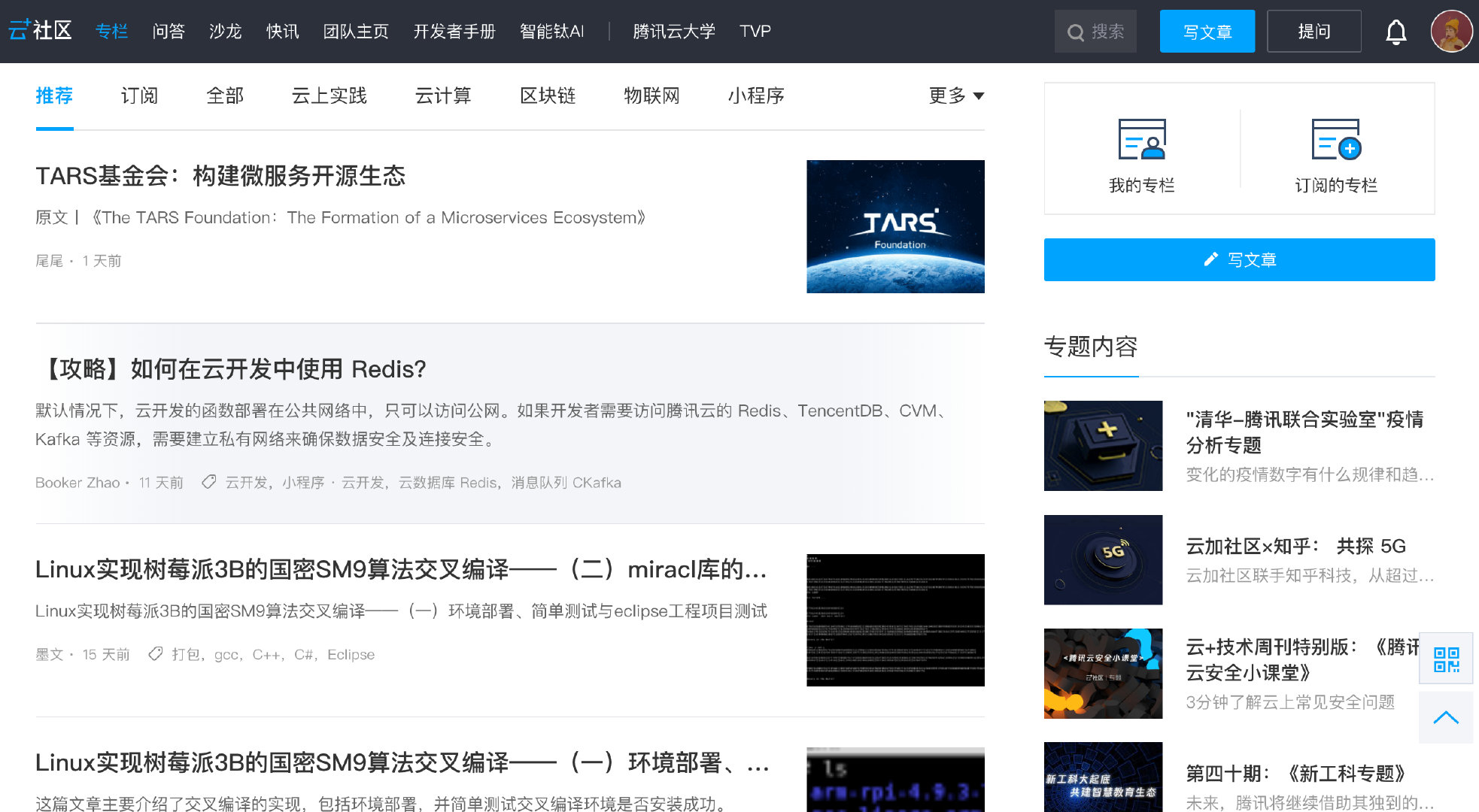This screenshot has width=1479, height=812.
Task: Click the 我的专栏 column icon
Action: coord(1141,139)
